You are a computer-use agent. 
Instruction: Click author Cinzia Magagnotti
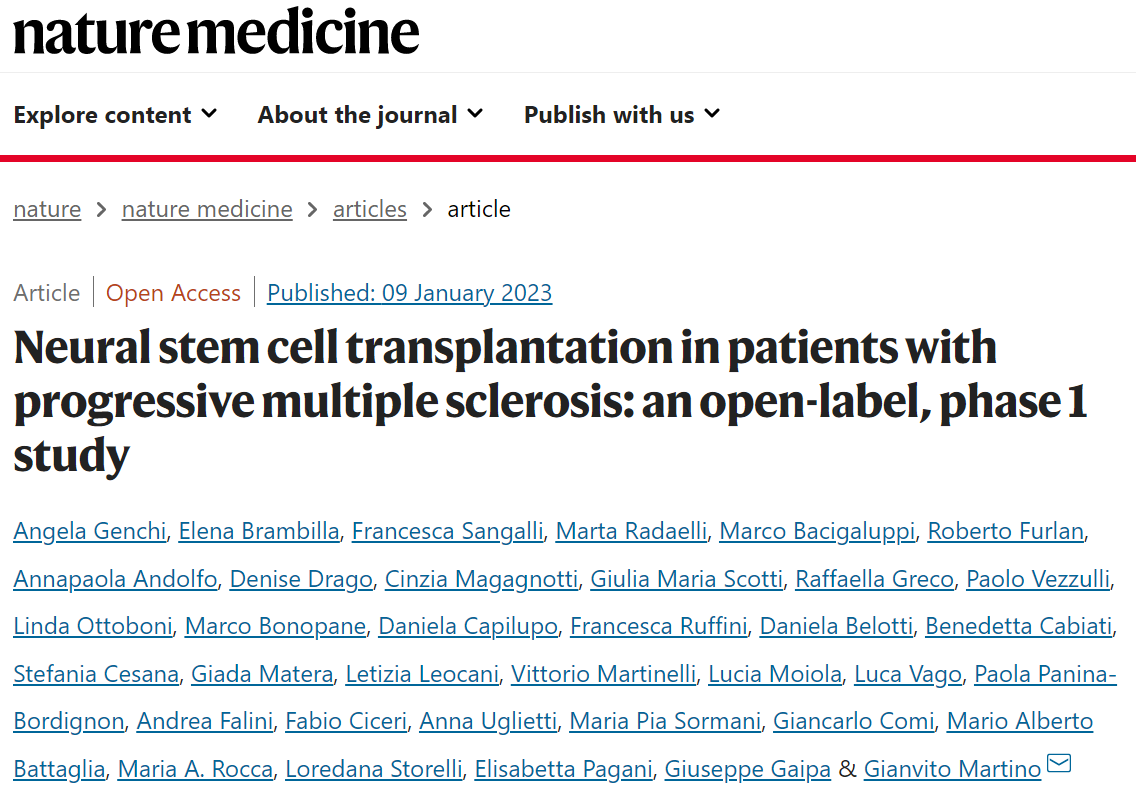[x=481, y=579]
